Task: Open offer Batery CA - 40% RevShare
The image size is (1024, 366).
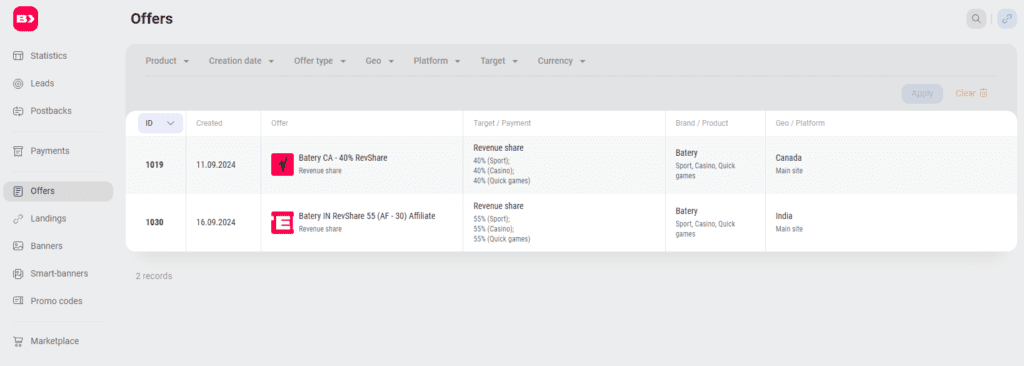Action: [343, 158]
